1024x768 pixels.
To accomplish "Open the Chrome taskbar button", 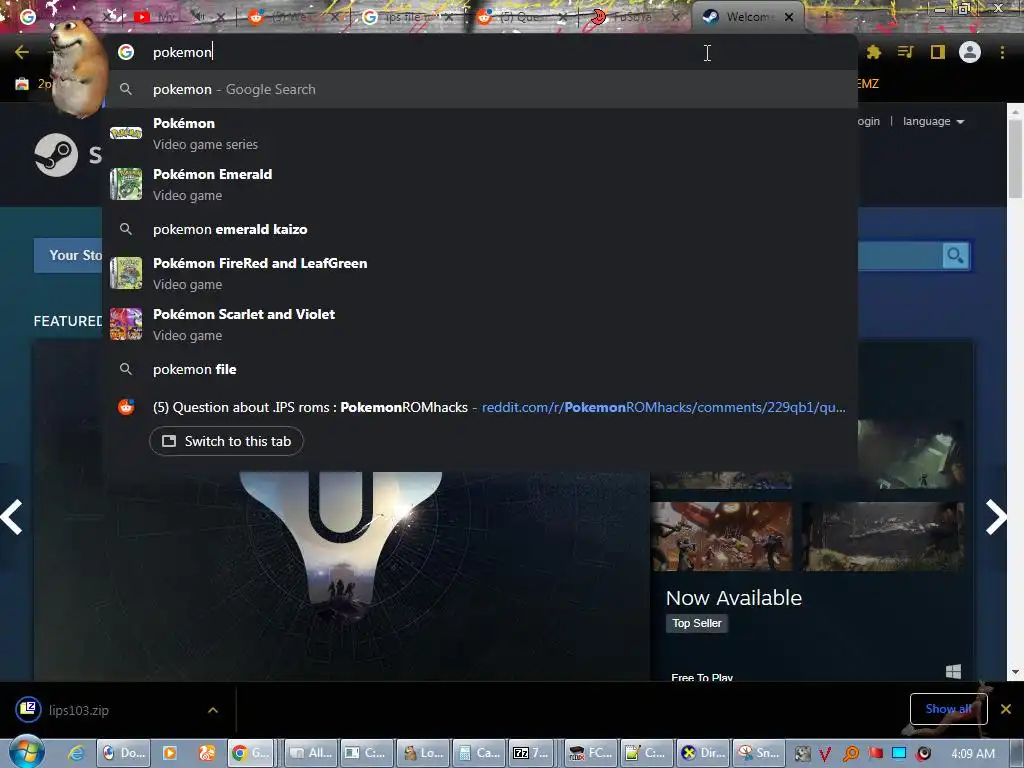I will point(251,753).
